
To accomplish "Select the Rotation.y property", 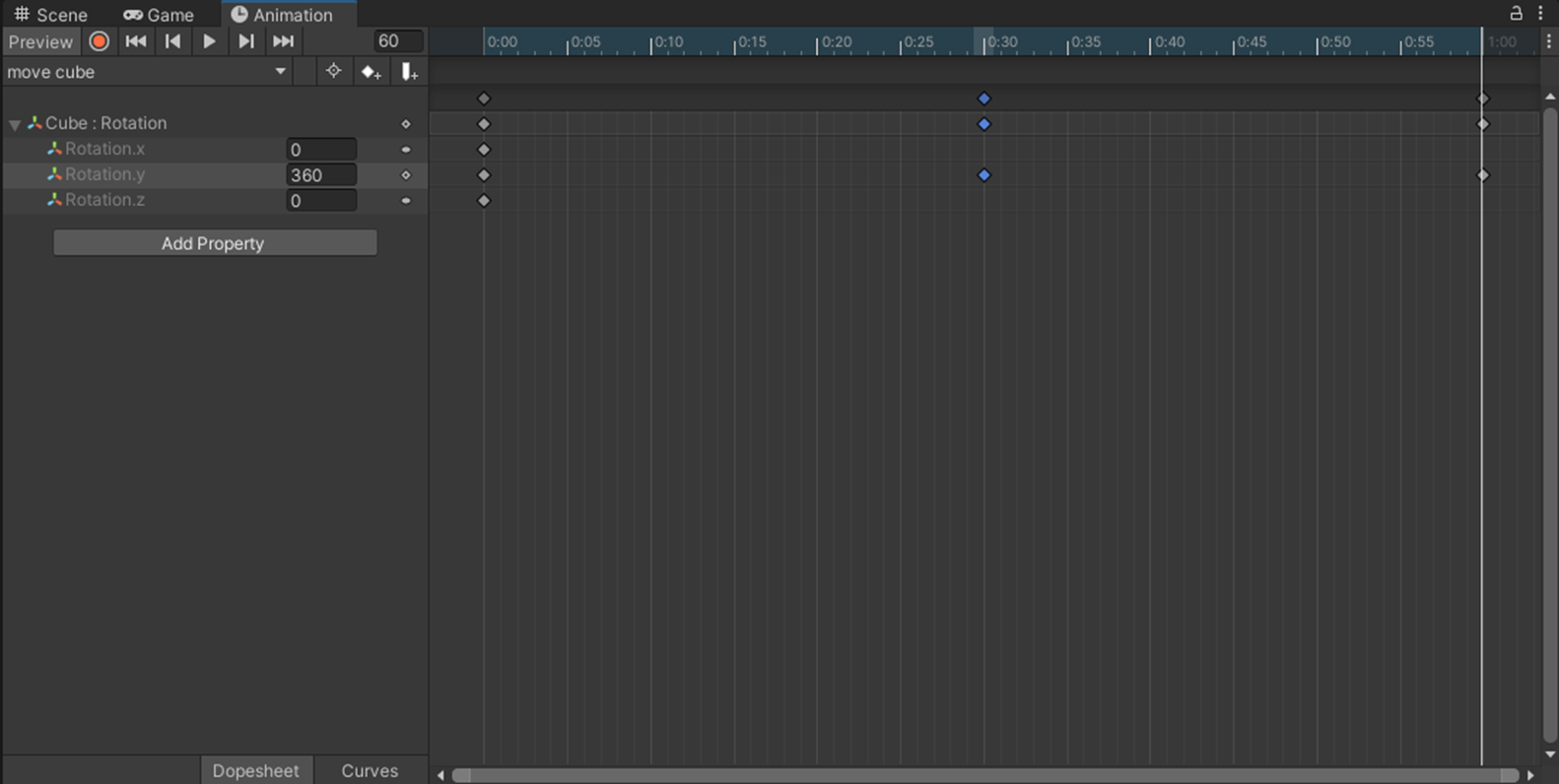I will (104, 174).
